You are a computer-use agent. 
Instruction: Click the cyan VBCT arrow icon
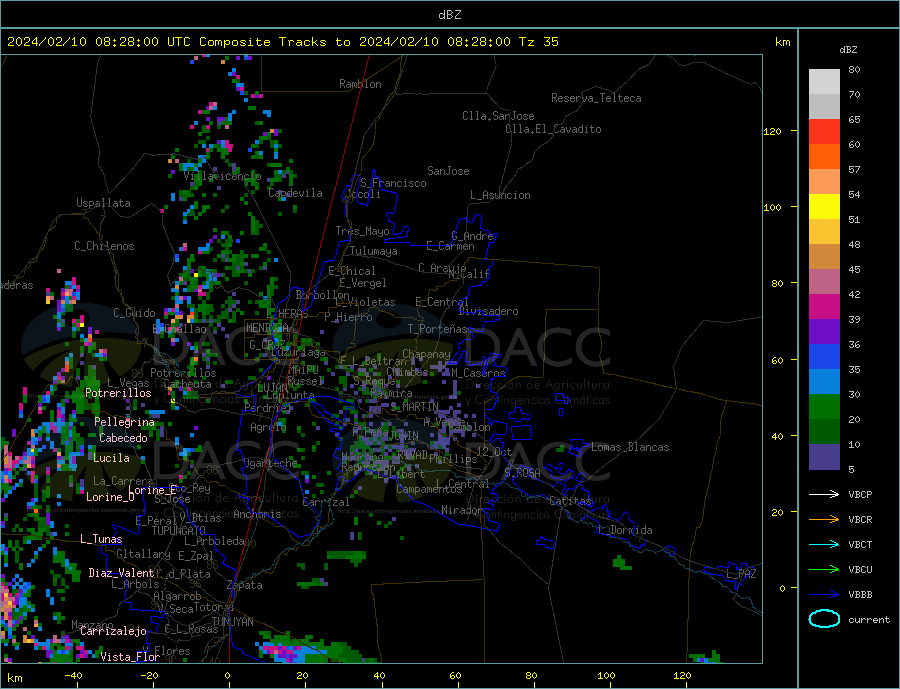pos(824,544)
